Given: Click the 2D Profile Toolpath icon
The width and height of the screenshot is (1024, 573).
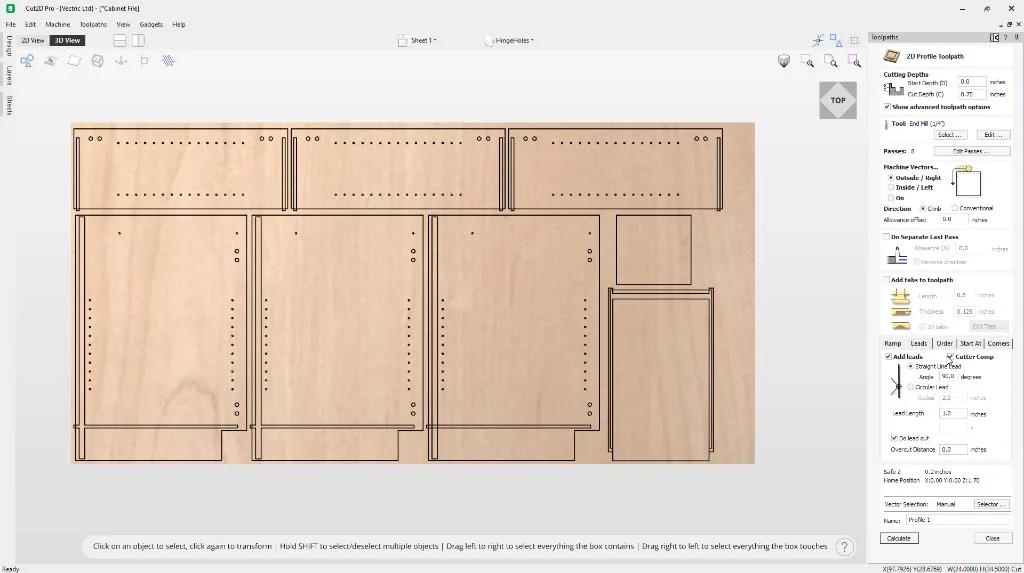Looking at the screenshot, I should (891, 56).
